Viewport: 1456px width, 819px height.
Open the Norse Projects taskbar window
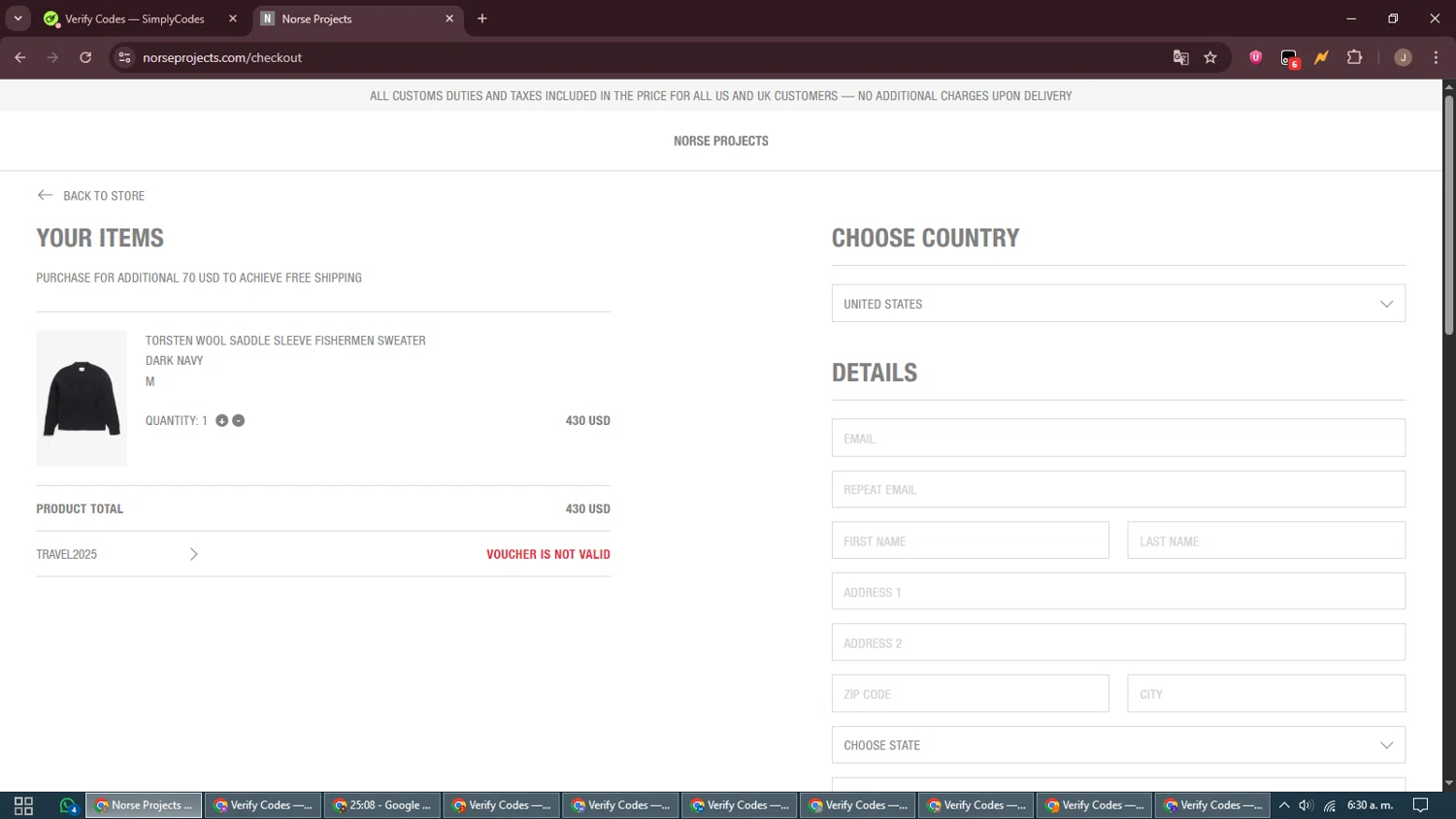pos(144,805)
